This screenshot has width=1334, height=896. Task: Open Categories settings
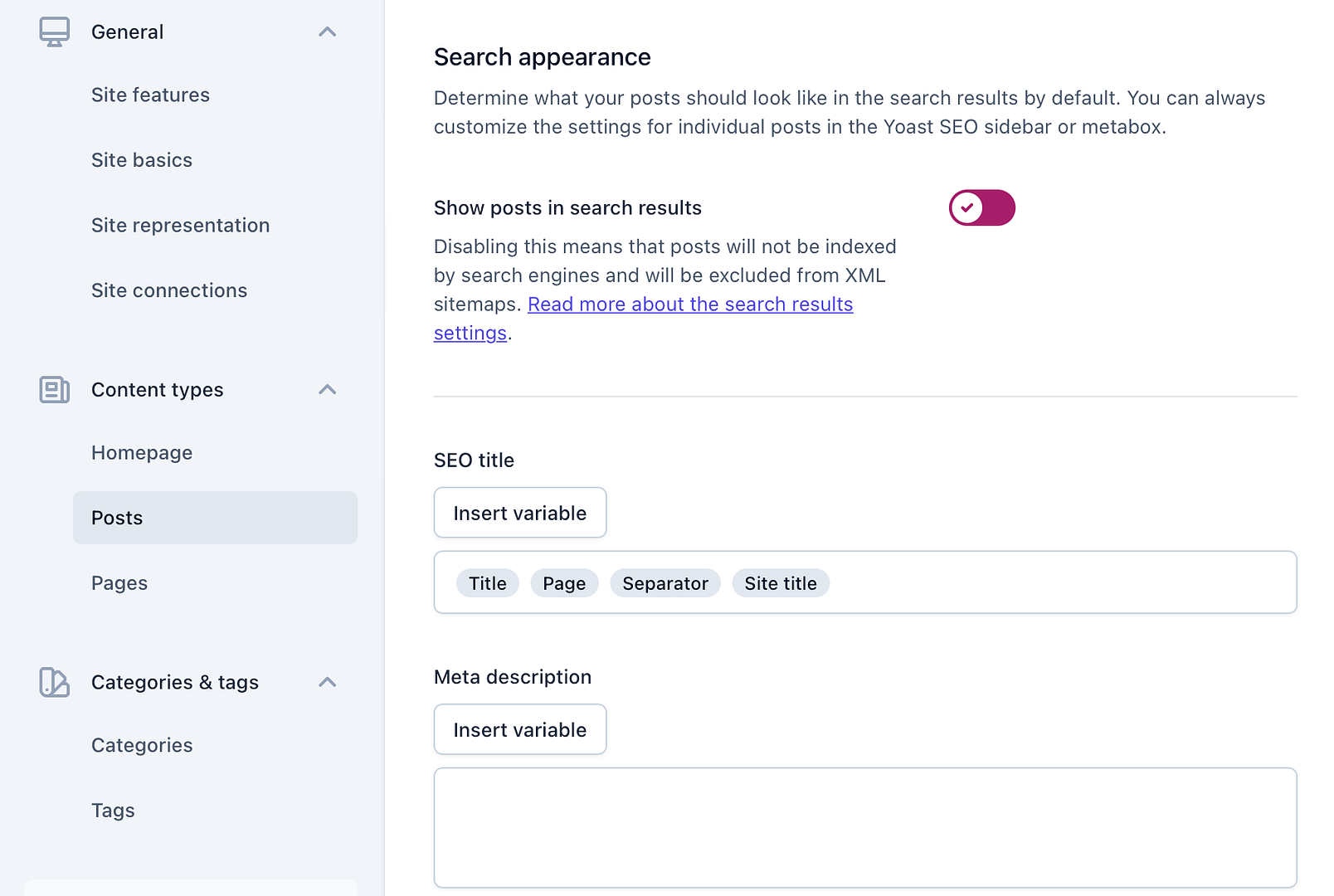[x=142, y=745]
